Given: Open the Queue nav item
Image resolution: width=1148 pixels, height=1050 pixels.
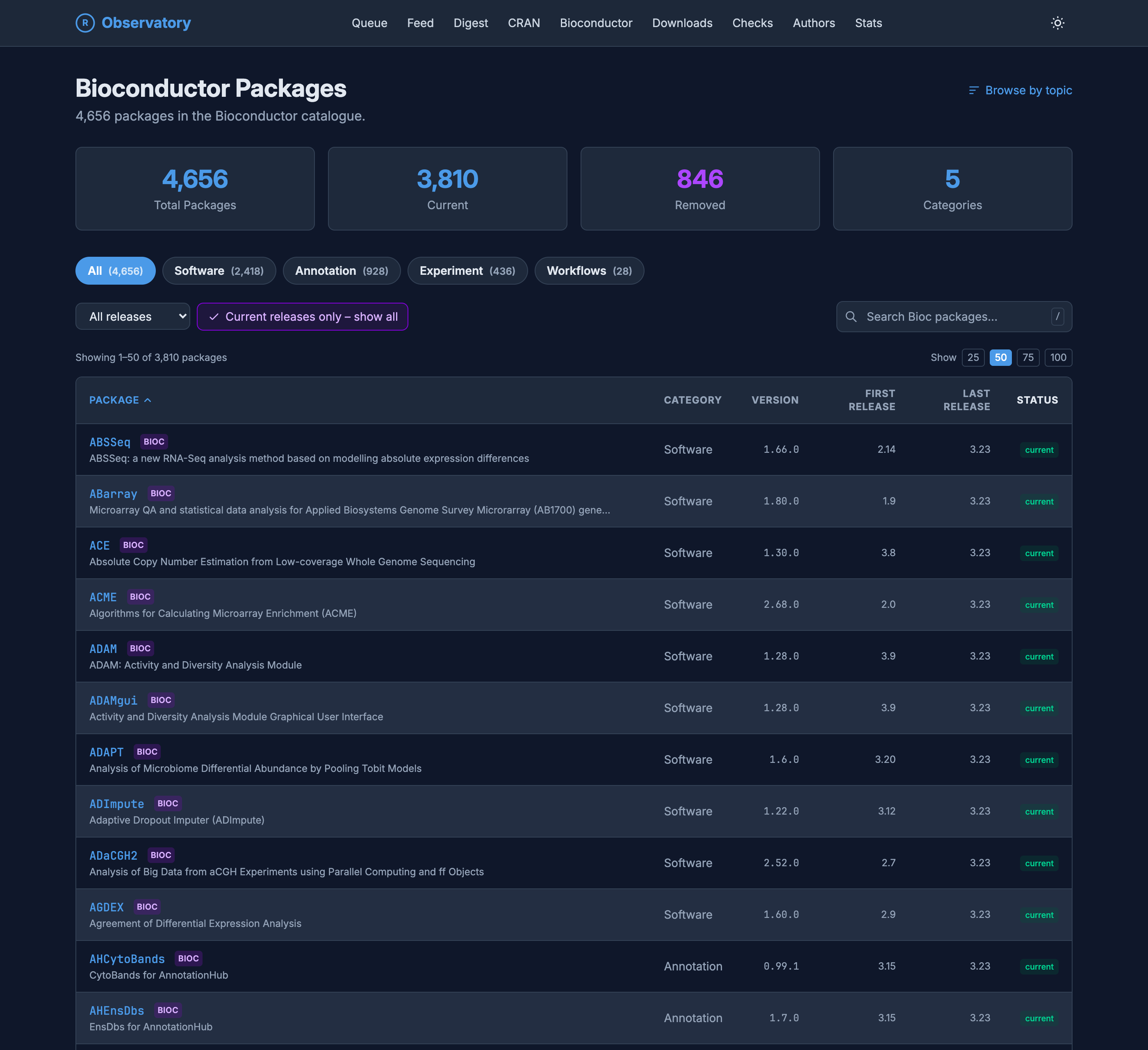Looking at the screenshot, I should coord(369,23).
